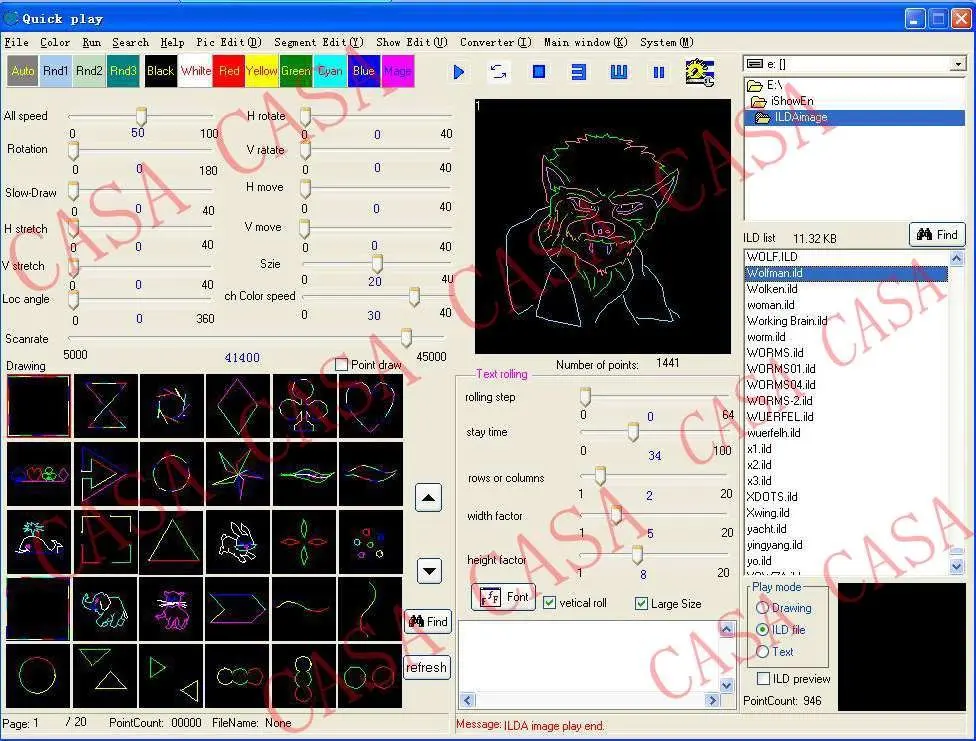The height and width of the screenshot is (741, 976).
Task: Click the page up arrow button
Action: pos(428,498)
